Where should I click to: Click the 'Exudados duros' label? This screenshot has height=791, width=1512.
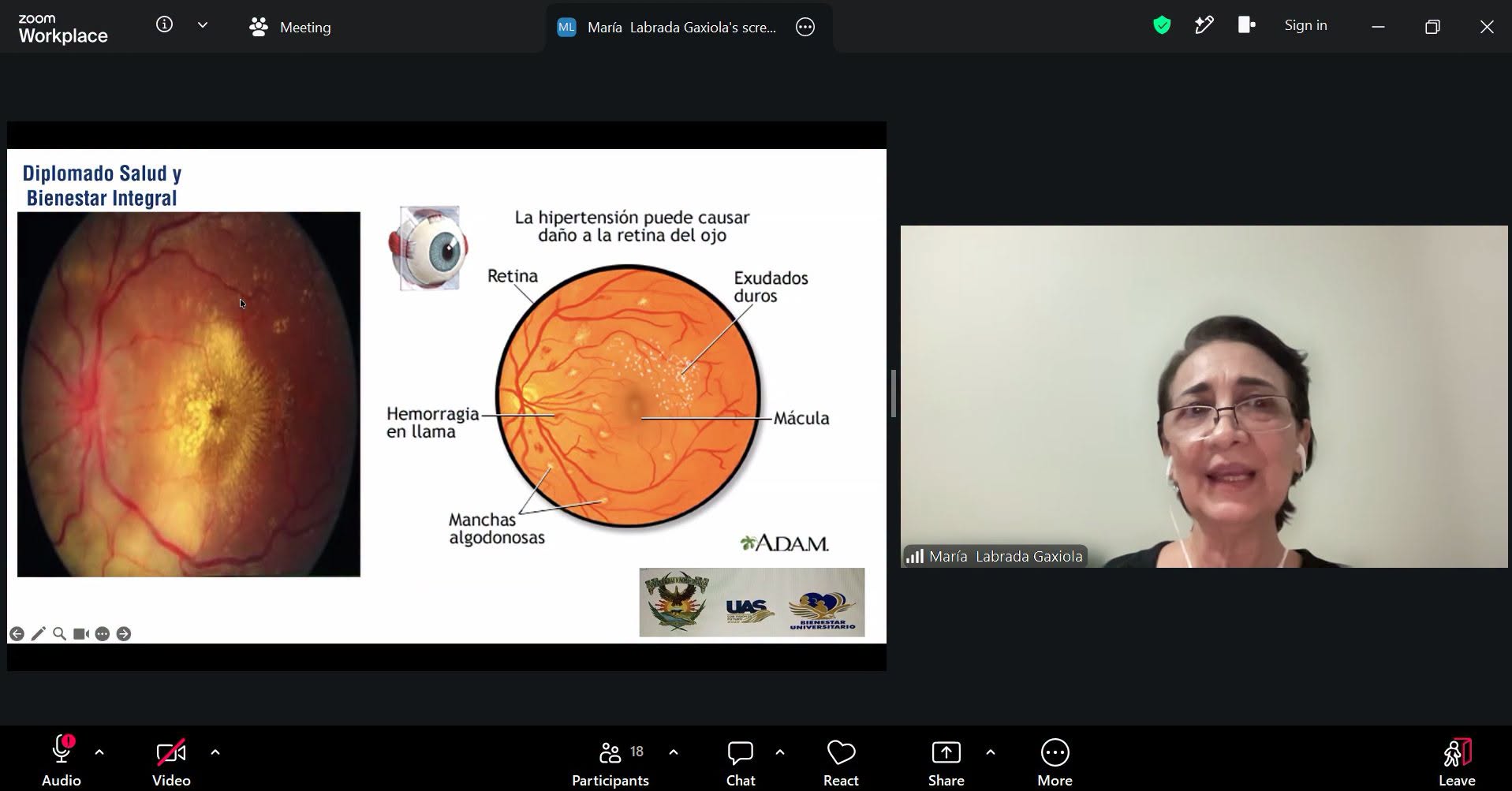771,287
